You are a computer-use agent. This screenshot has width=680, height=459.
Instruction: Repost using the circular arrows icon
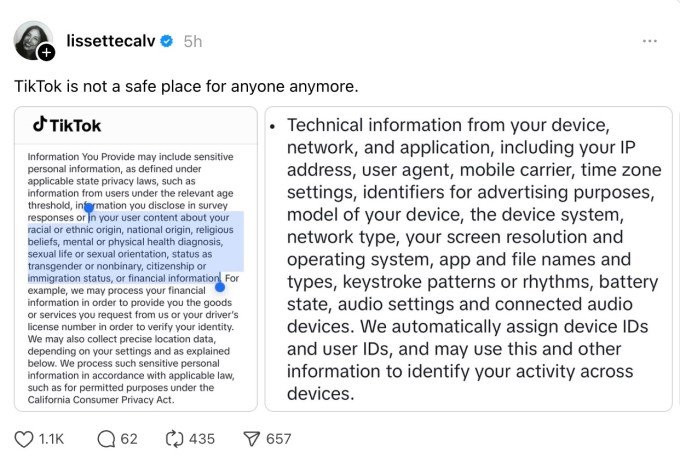[x=174, y=438]
